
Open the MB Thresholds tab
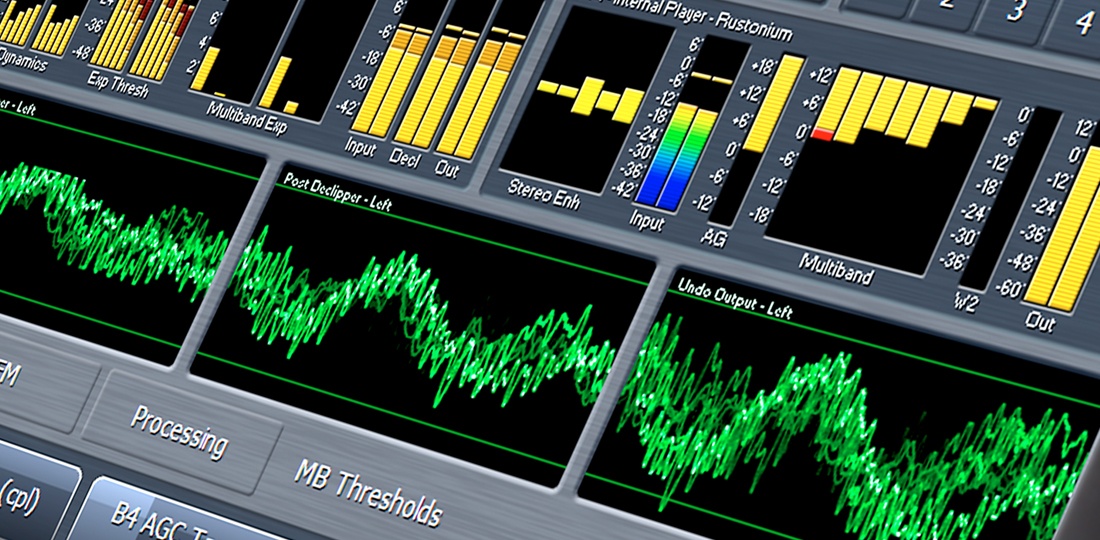pyautogui.click(x=366, y=492)
